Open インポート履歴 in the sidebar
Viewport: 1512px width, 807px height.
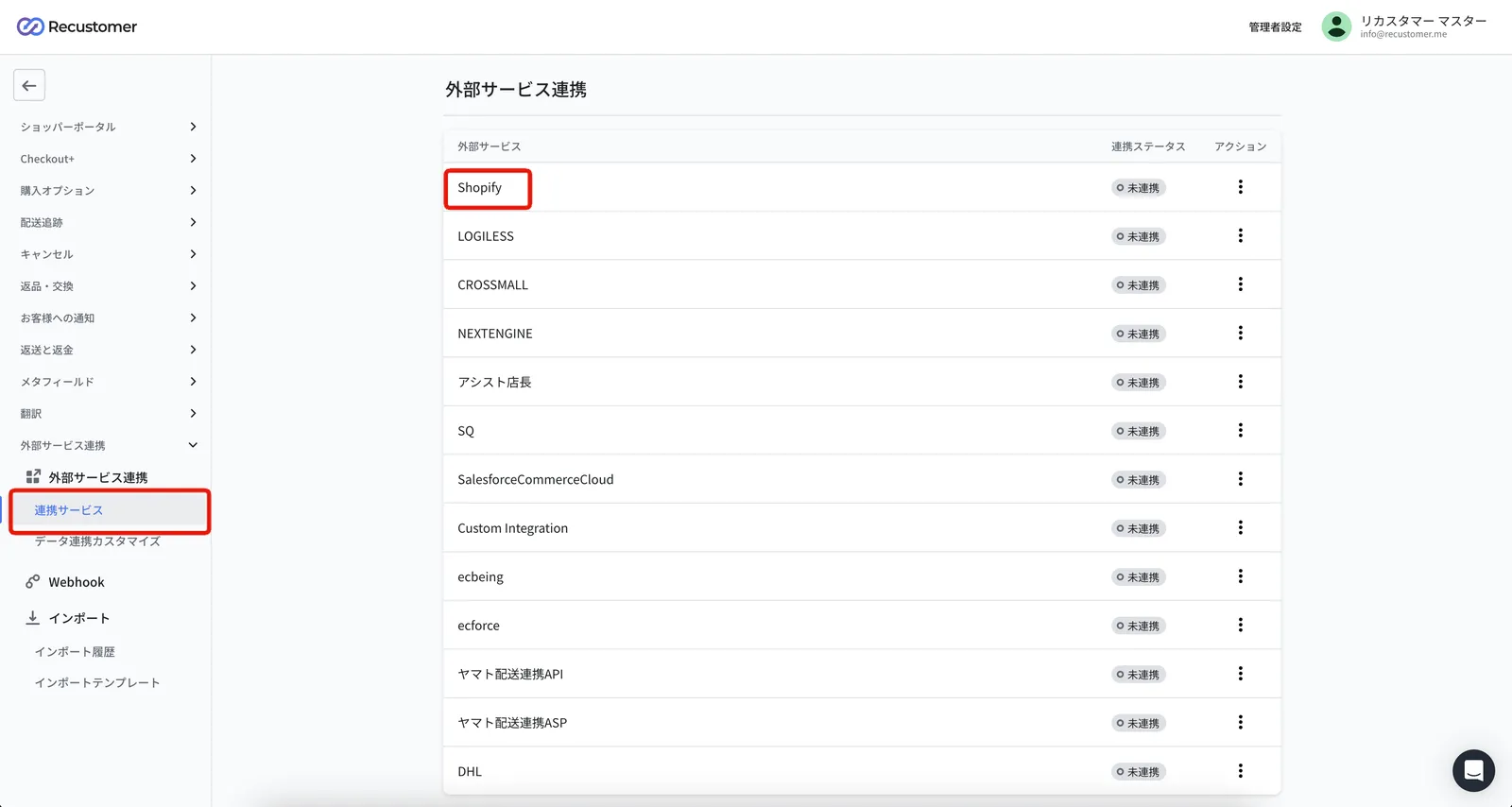75,652
